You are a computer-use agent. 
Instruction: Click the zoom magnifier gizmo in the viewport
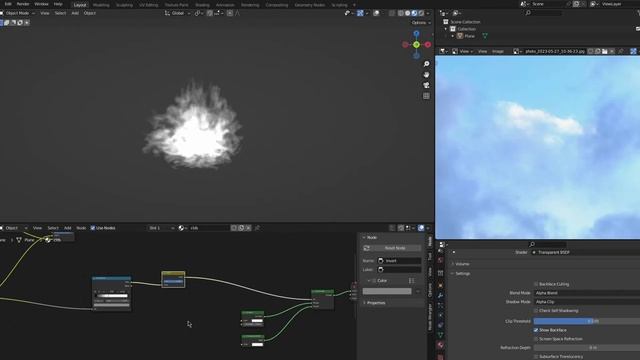click(426, 64)
